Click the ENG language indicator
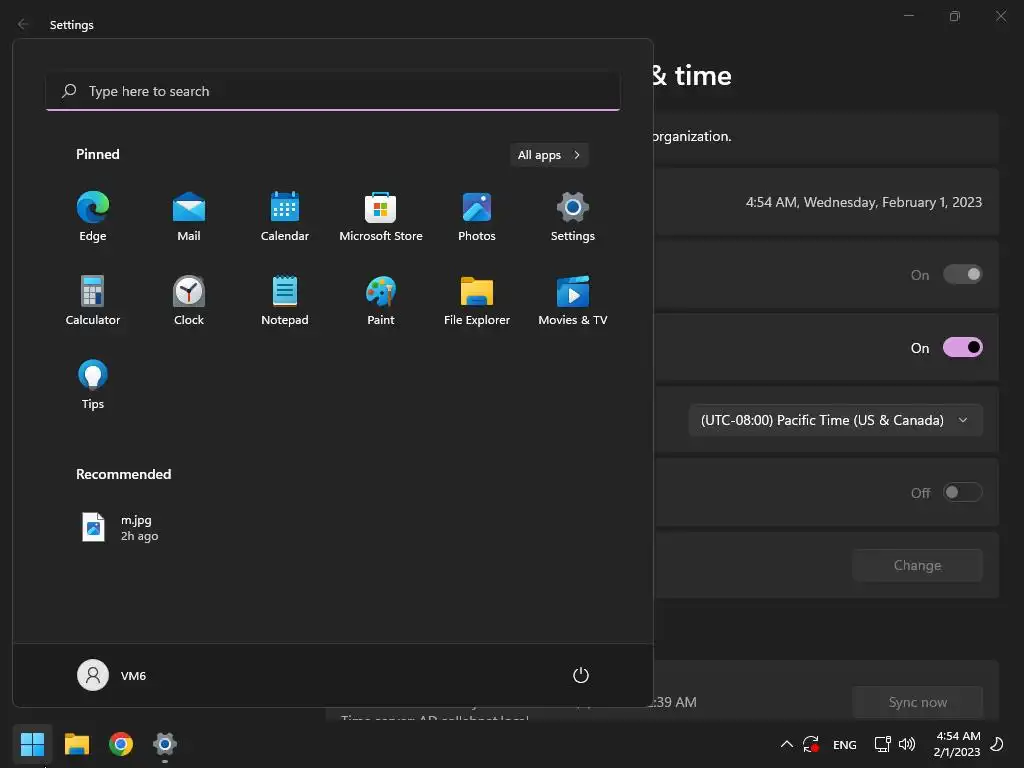 click(x=844, y=744)
